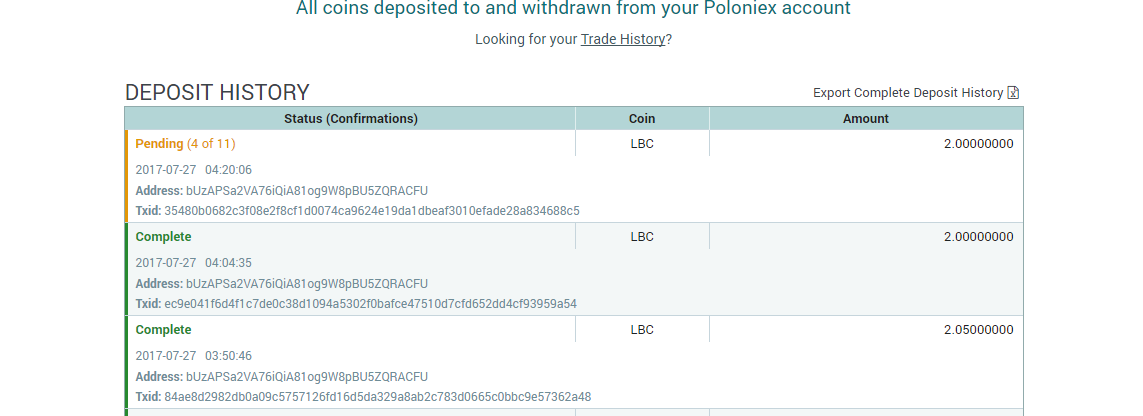This screenshot has width=1143, height=416.
Task: Click first Complete deposit's address text
Action: pos(306,283)
